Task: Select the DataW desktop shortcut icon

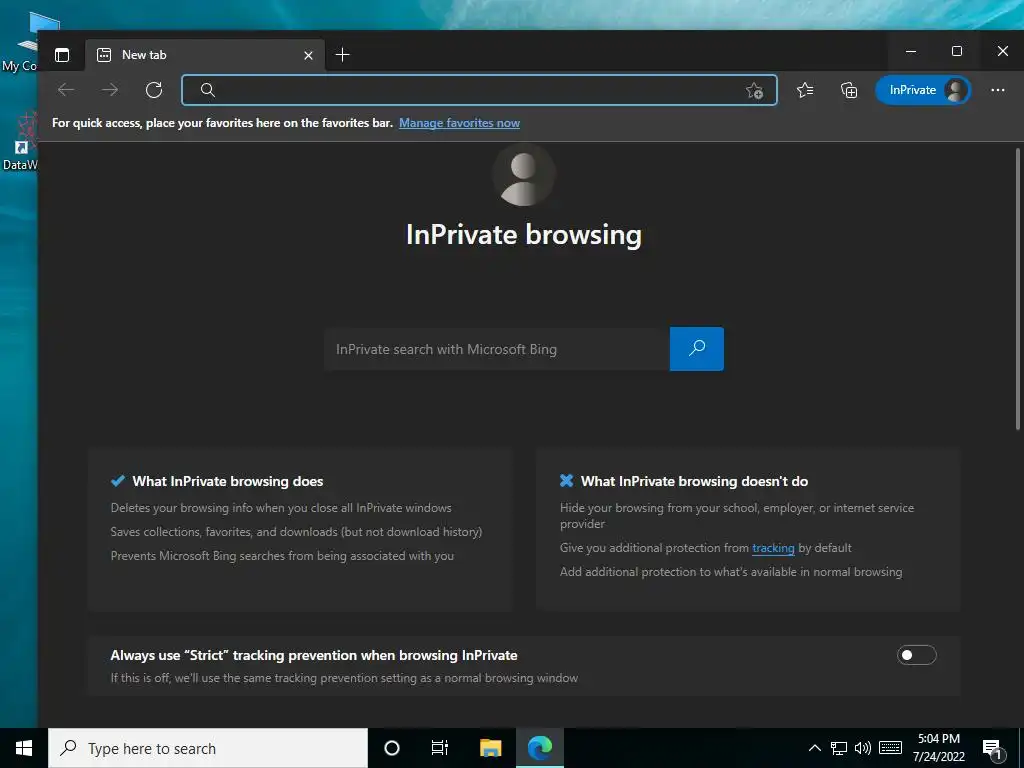Action: coord(20,142)
